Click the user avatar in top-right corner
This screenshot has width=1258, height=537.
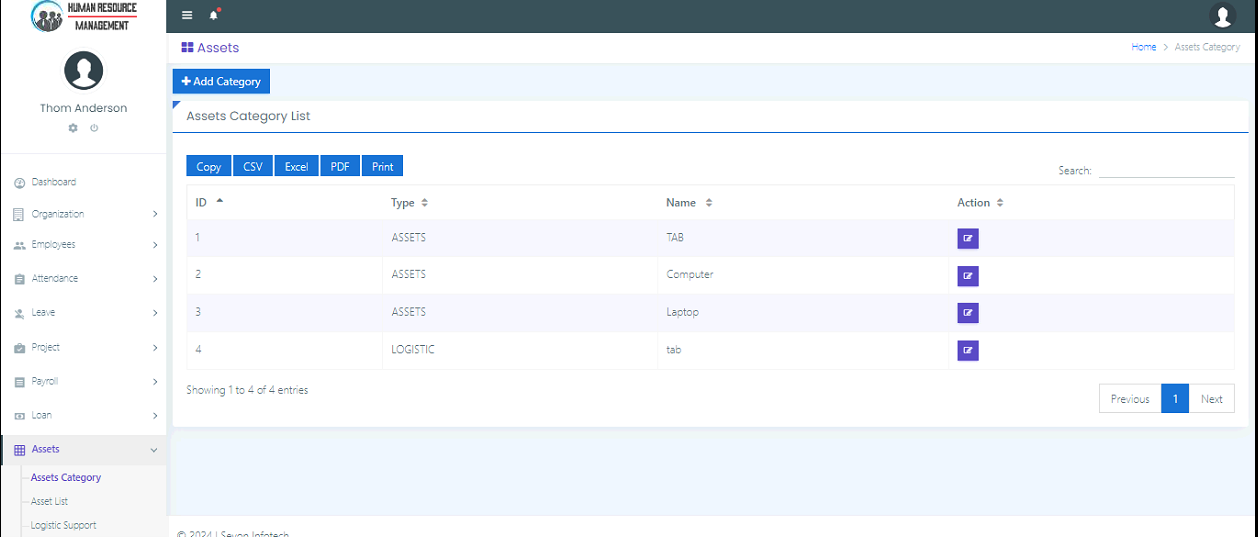click(x=1222, y=15)
